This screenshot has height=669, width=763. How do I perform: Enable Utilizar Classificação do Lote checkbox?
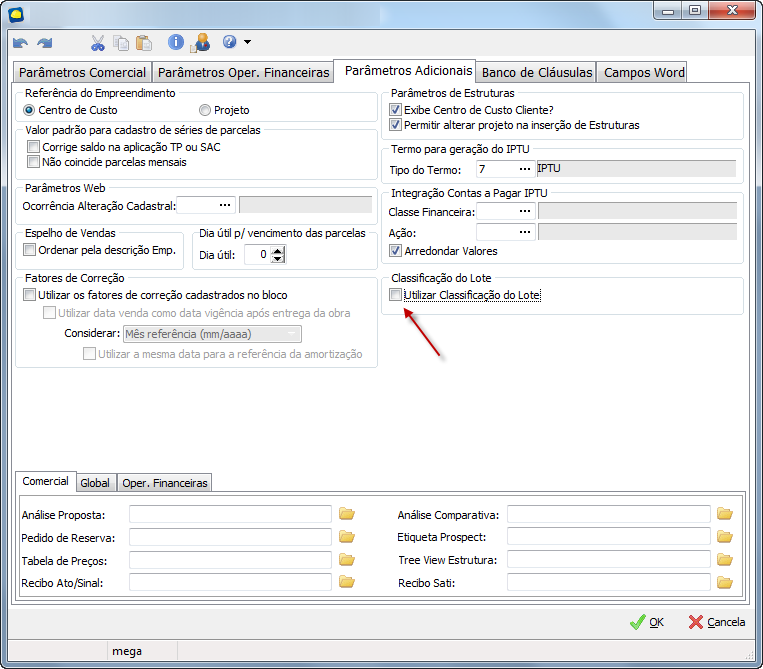(x=396, y=295)
